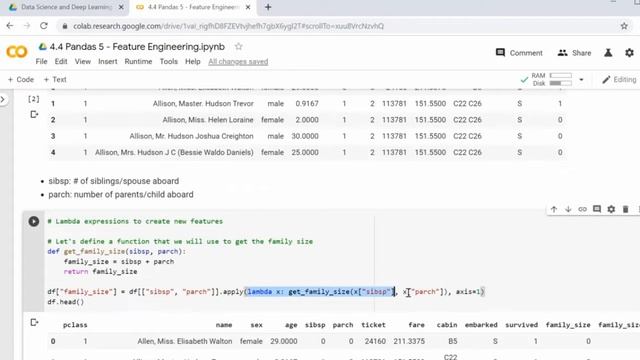This screenshot has width=640, height=360.
Task: Add a new Text cell
Action: pos(55,80)
